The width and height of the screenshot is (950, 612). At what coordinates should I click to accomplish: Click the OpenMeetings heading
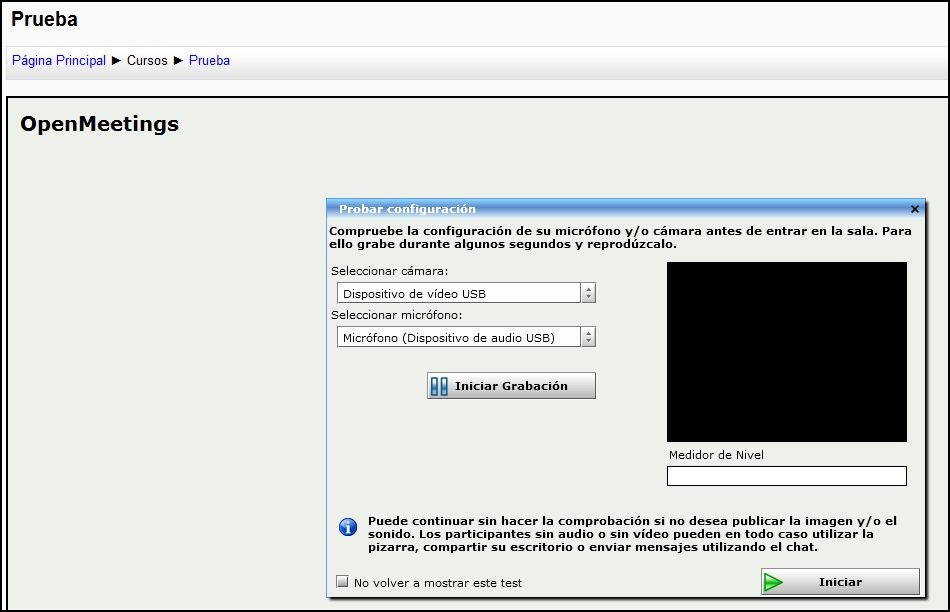pyautogui.click(x=100, y=125)
